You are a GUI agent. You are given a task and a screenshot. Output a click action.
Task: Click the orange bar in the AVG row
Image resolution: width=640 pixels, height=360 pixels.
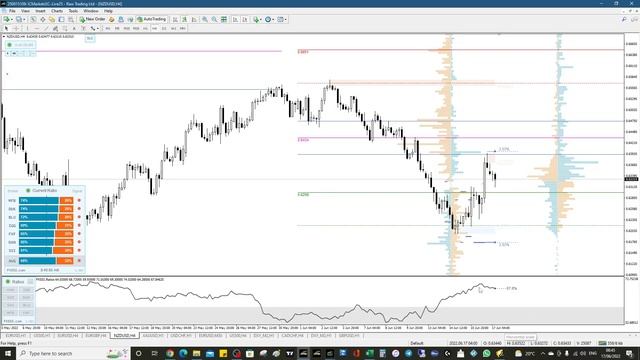[x=65, y=260]
